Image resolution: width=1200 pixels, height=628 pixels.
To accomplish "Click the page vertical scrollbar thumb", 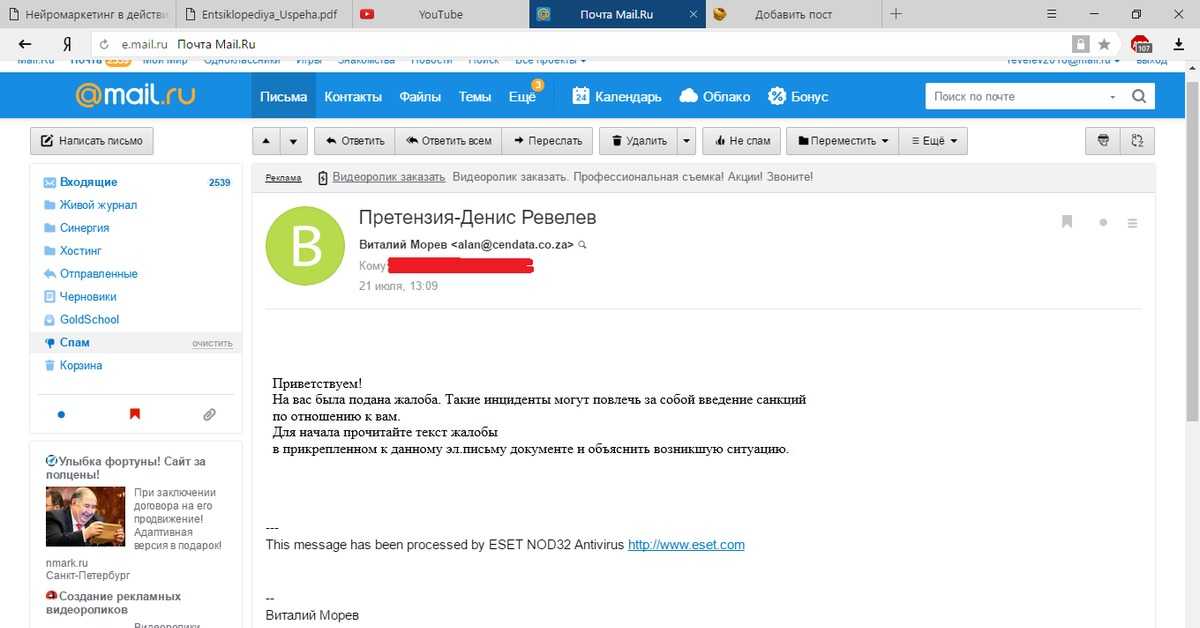I will pos(1192,250).
